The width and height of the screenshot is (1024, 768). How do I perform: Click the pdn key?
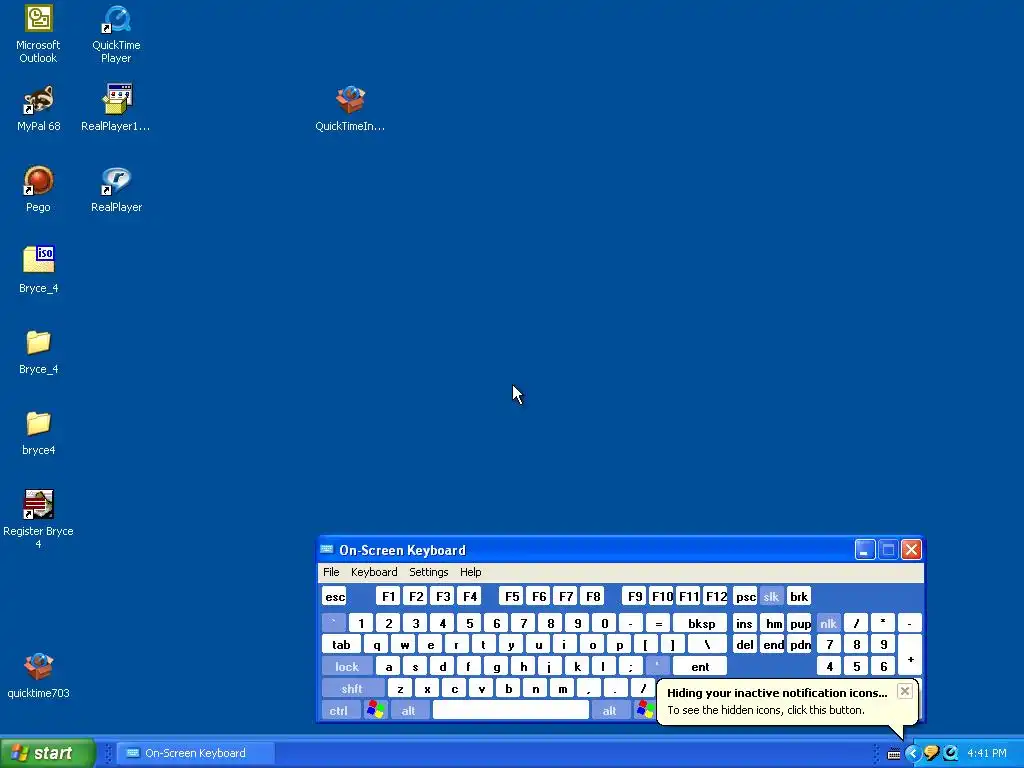(800, 645)
